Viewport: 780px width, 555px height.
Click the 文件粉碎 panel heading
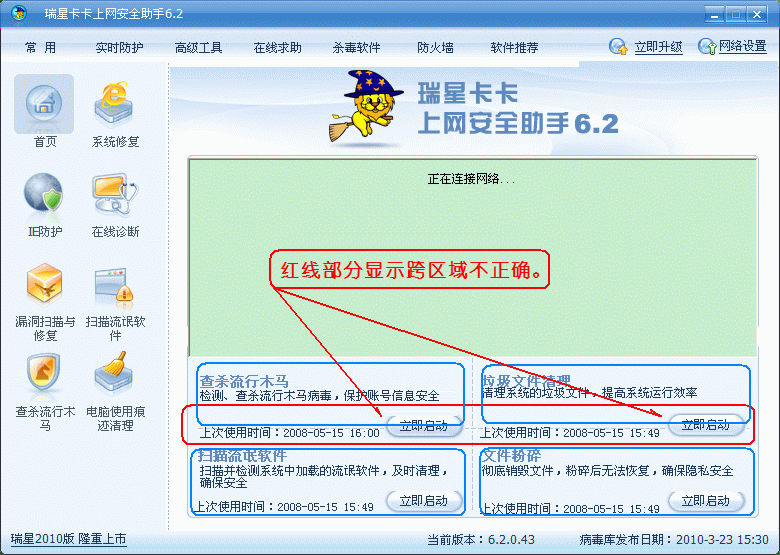[x=512, y=456]
